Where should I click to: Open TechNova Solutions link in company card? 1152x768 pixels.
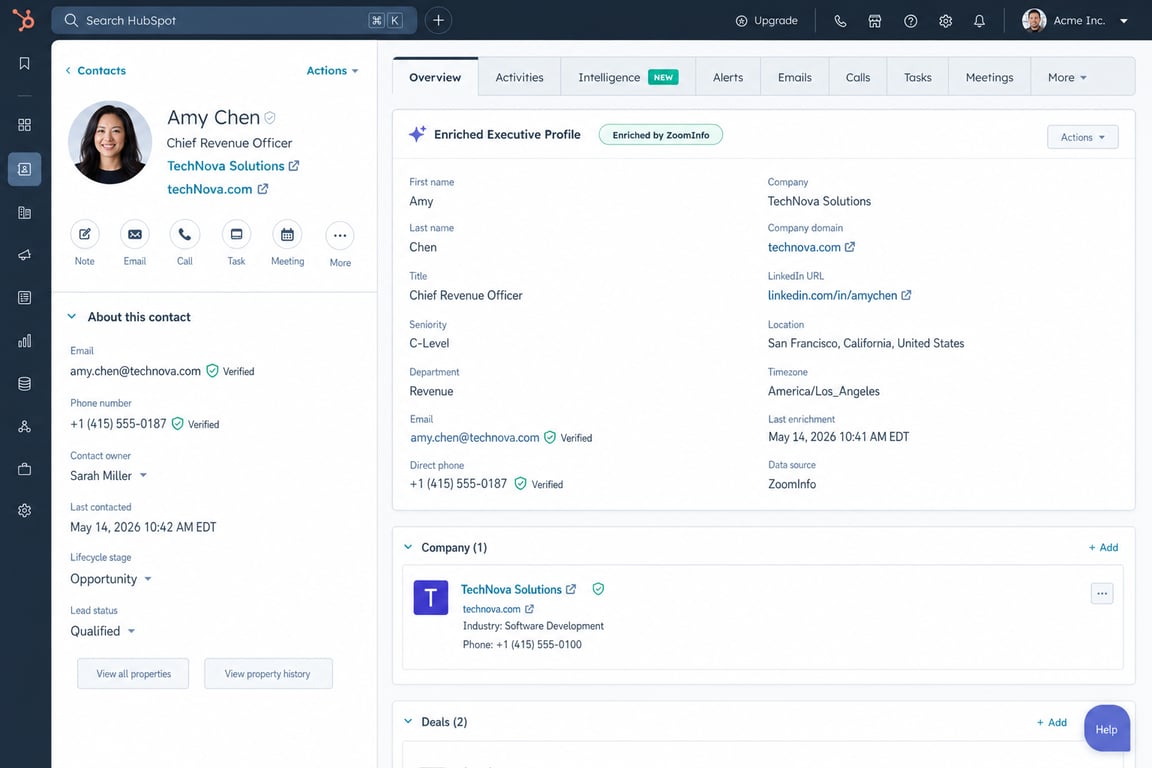(x=518, y=589)
